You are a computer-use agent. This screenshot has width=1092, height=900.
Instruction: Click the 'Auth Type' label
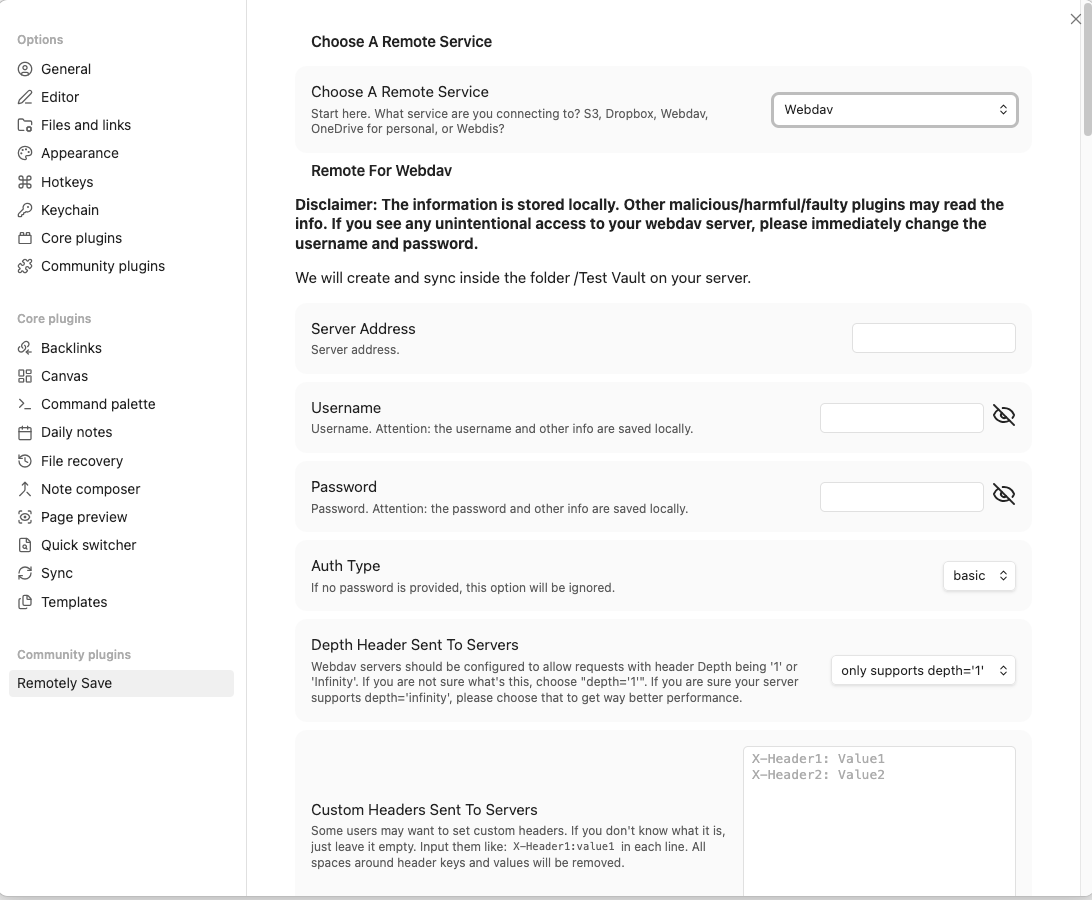point(345,566)
